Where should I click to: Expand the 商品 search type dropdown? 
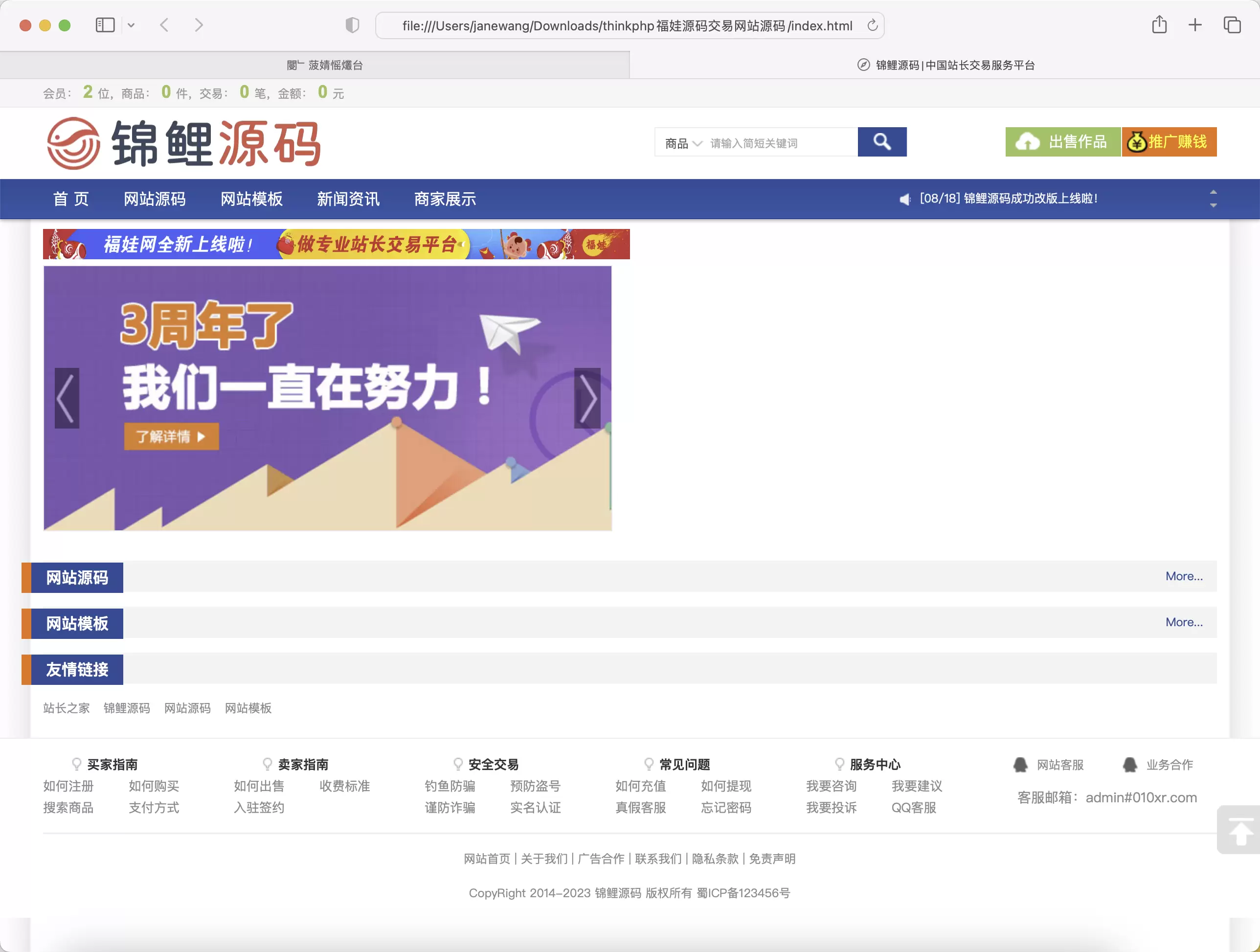[683, 143]
